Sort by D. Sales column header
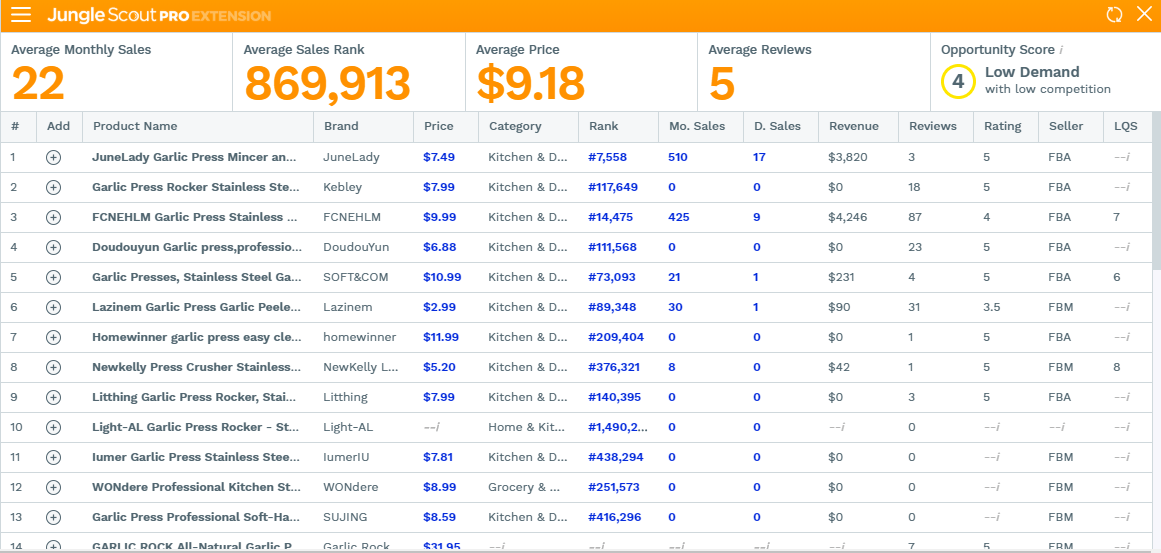Screen dimensions: 1161x553 click(777, 127)
